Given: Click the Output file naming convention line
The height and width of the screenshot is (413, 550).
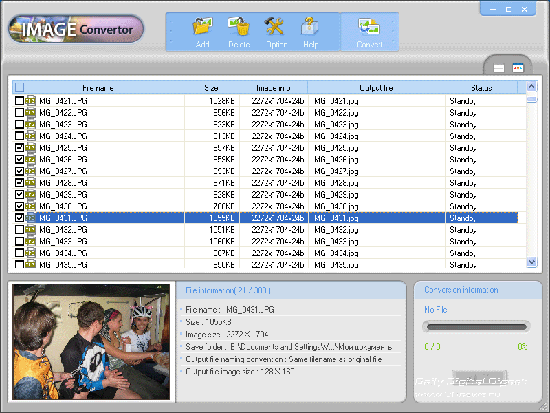Looking at the screenshot, I should [x=283, y=359].
